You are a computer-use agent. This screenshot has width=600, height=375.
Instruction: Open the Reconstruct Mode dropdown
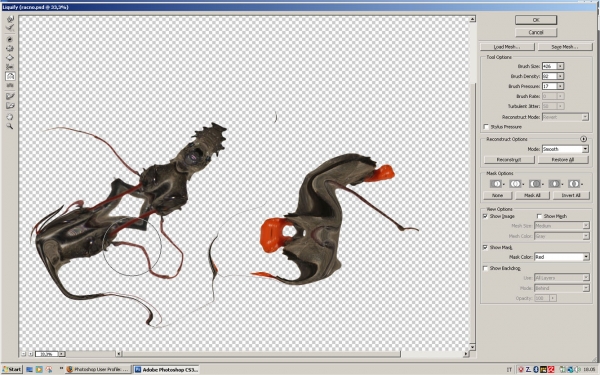point(565,117)
